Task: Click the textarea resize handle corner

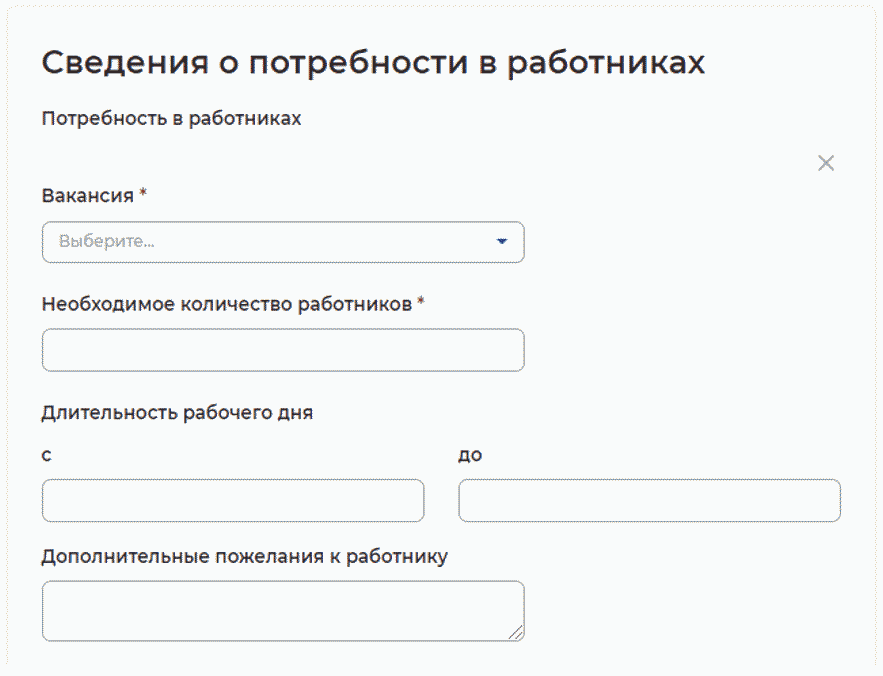Action: (517, 632)
